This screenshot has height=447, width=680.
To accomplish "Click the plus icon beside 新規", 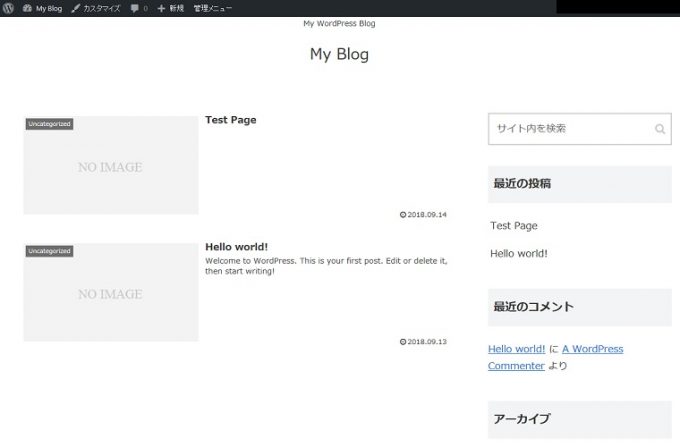I will coord(161,8).
